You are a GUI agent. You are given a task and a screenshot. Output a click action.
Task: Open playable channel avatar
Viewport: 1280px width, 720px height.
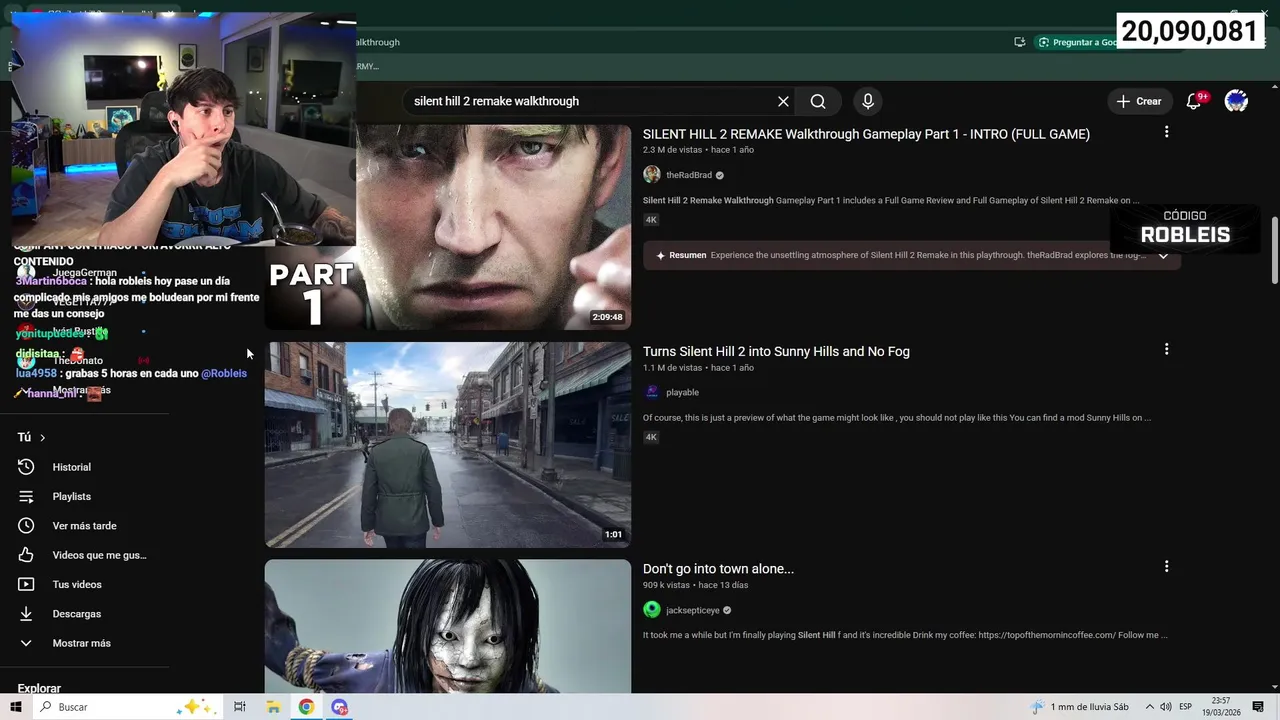652,392
